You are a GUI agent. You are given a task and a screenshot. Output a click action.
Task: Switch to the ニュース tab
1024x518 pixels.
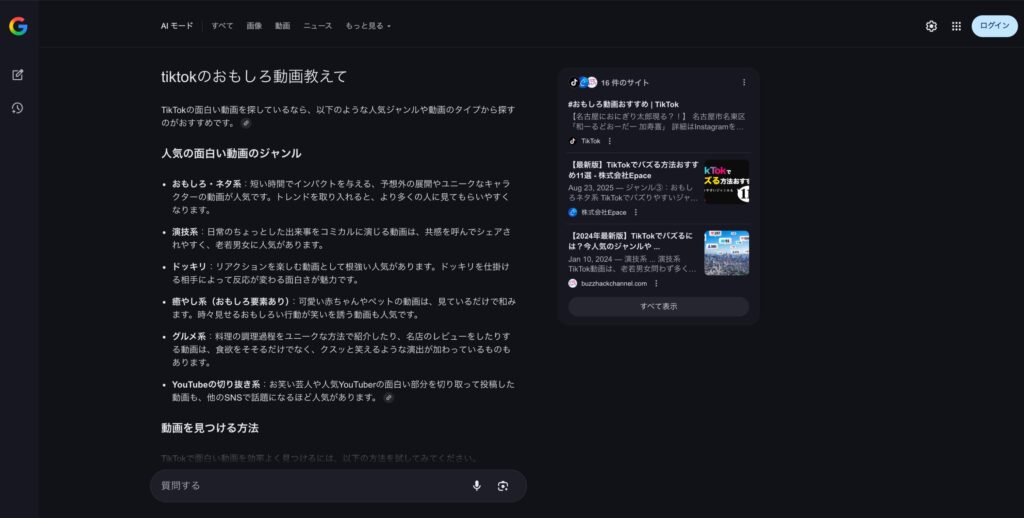tap(317, 26)
